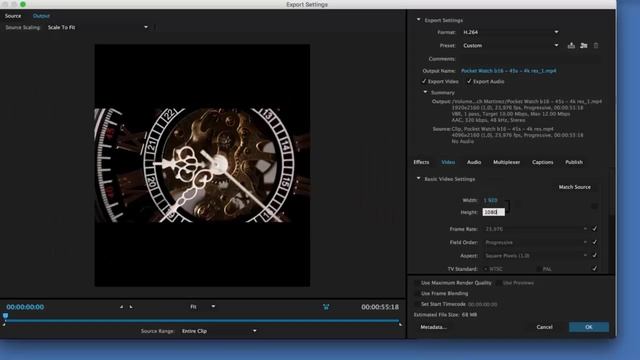
Task: Save the current export preset
Action: (x=571, y=45)
